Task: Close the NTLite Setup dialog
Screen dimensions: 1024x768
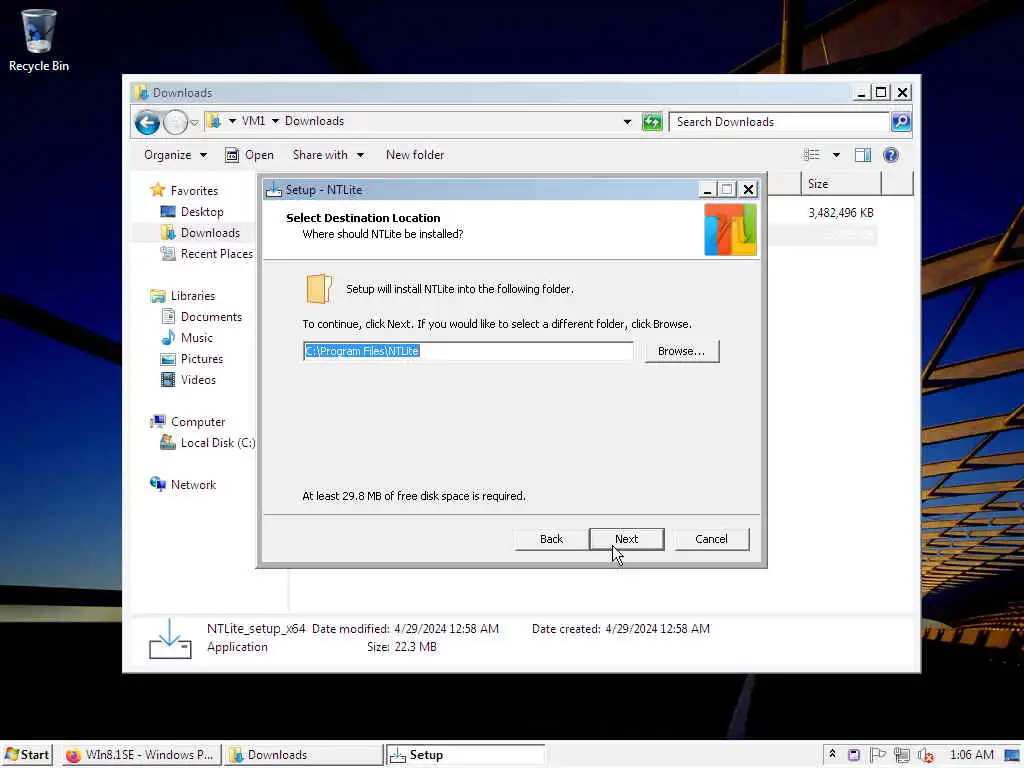Action: pos(748,189)
